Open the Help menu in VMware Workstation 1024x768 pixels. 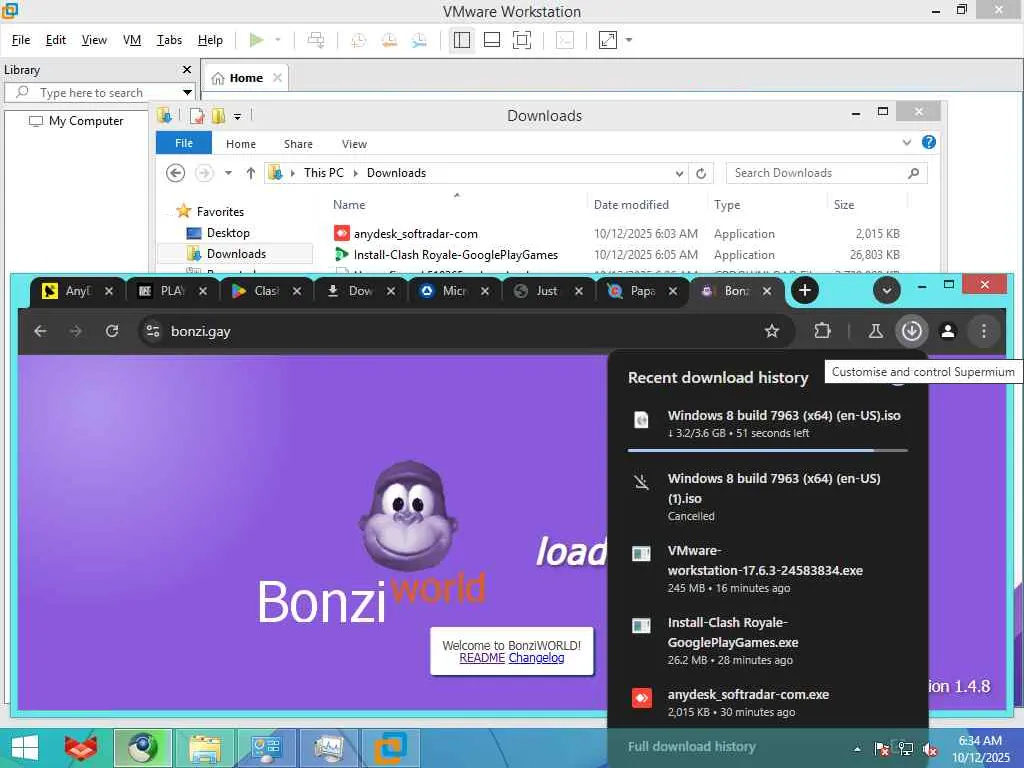tap(210, 40)
